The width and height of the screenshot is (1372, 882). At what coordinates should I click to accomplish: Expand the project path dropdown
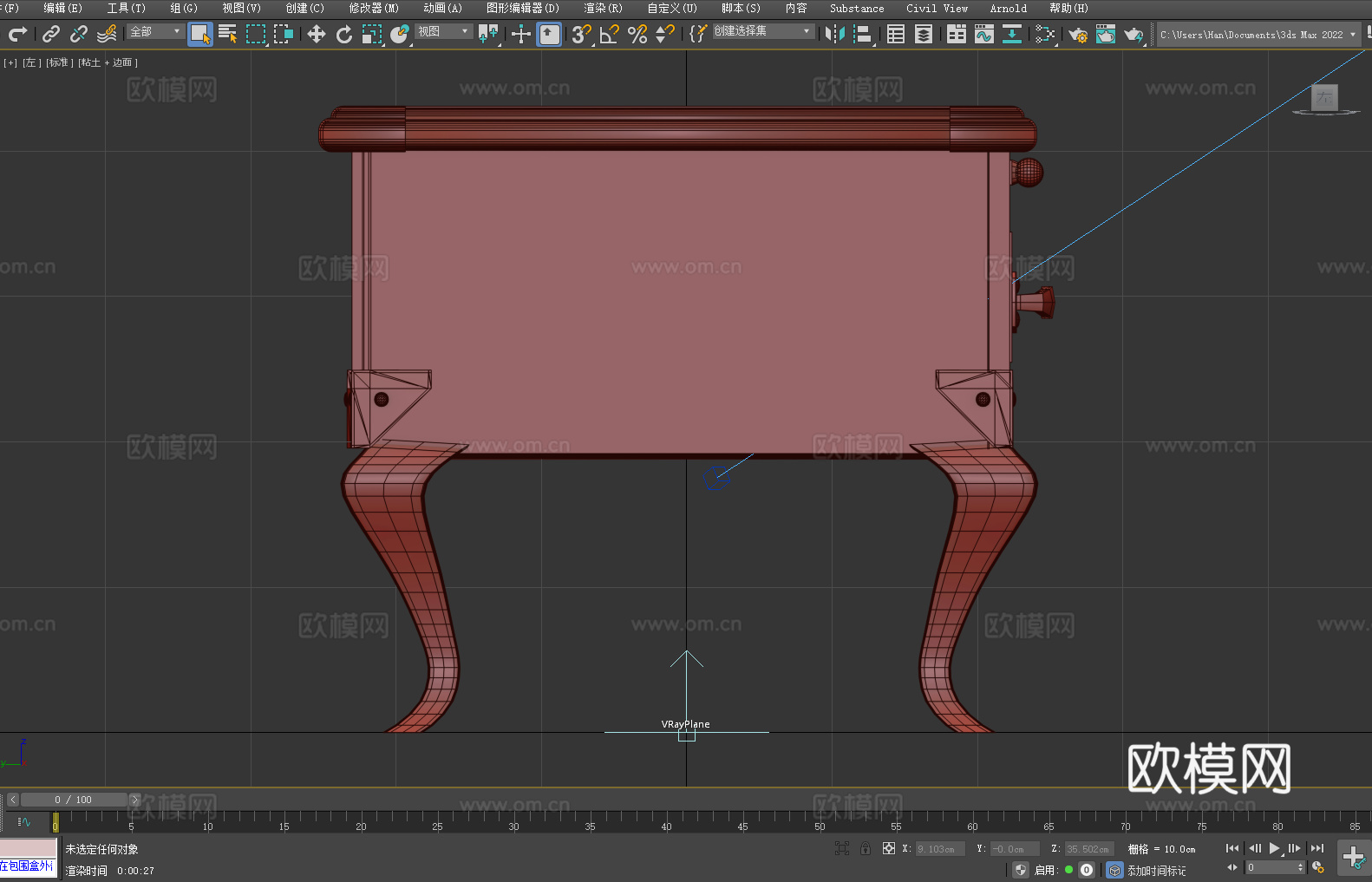1353,35
